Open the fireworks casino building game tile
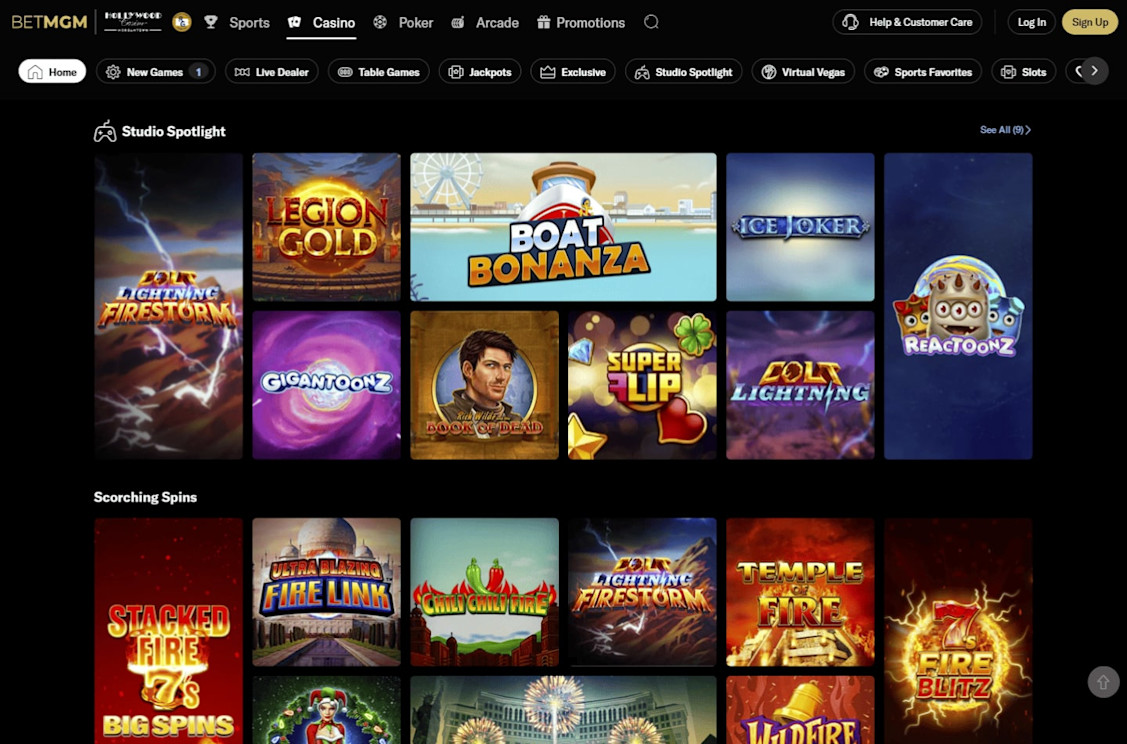This screenshot has width=1127, height=744. 564,710
